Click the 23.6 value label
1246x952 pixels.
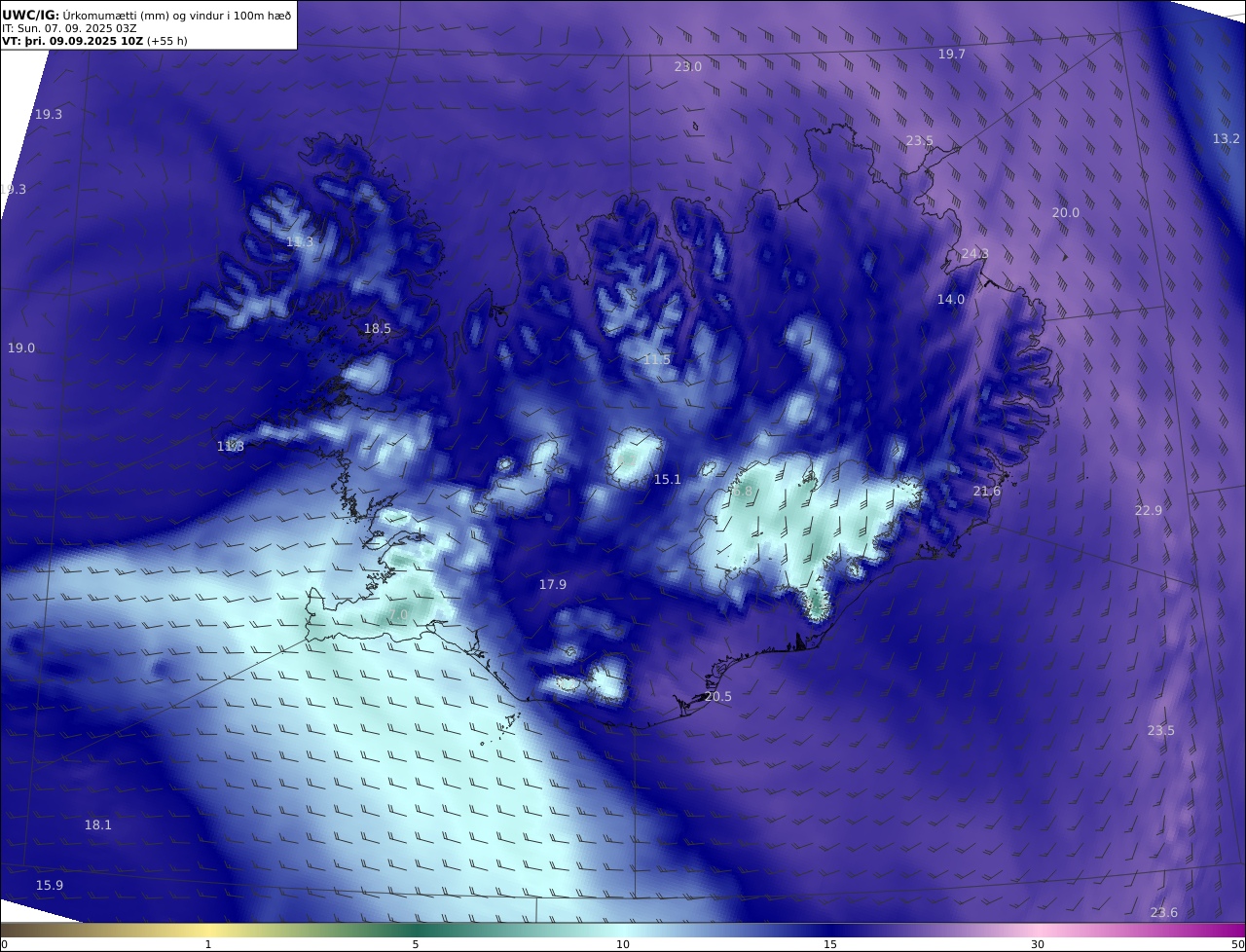pos(1164,912)
